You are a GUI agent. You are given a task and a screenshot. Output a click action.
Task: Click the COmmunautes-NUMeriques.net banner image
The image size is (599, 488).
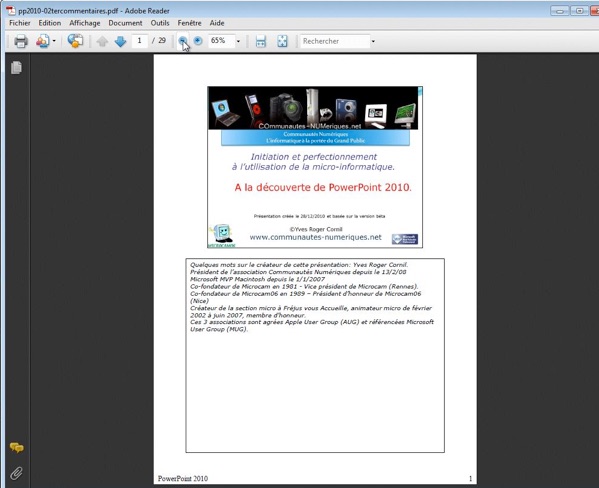point(313,108)
